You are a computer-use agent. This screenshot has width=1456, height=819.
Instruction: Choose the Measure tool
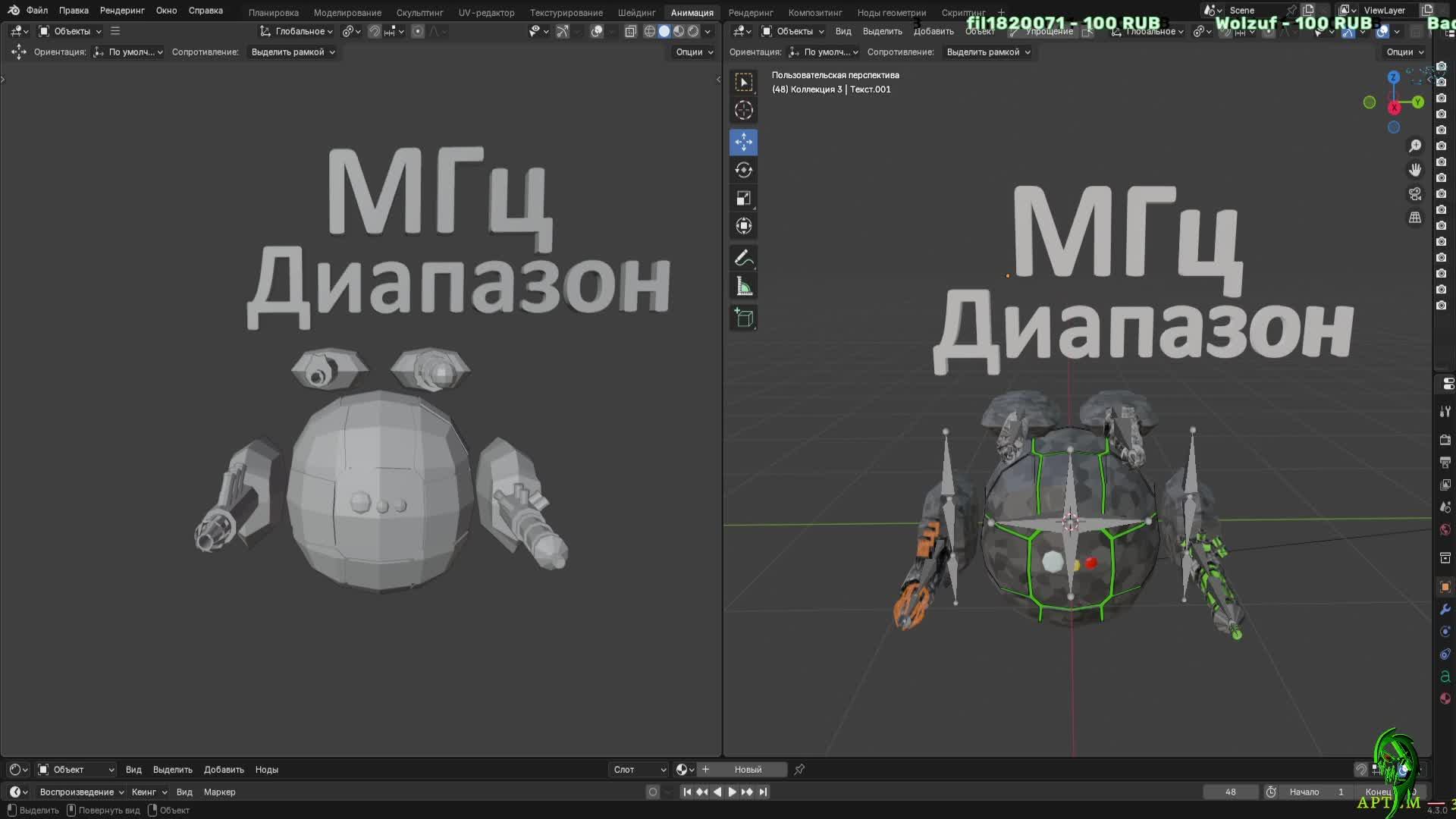coord(743,287)
